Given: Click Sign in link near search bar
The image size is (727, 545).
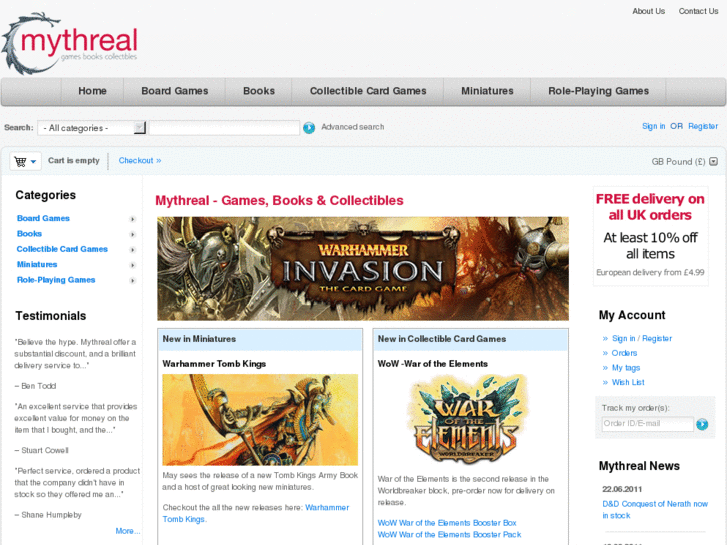Looking at the screenshot, I should 653,126.
